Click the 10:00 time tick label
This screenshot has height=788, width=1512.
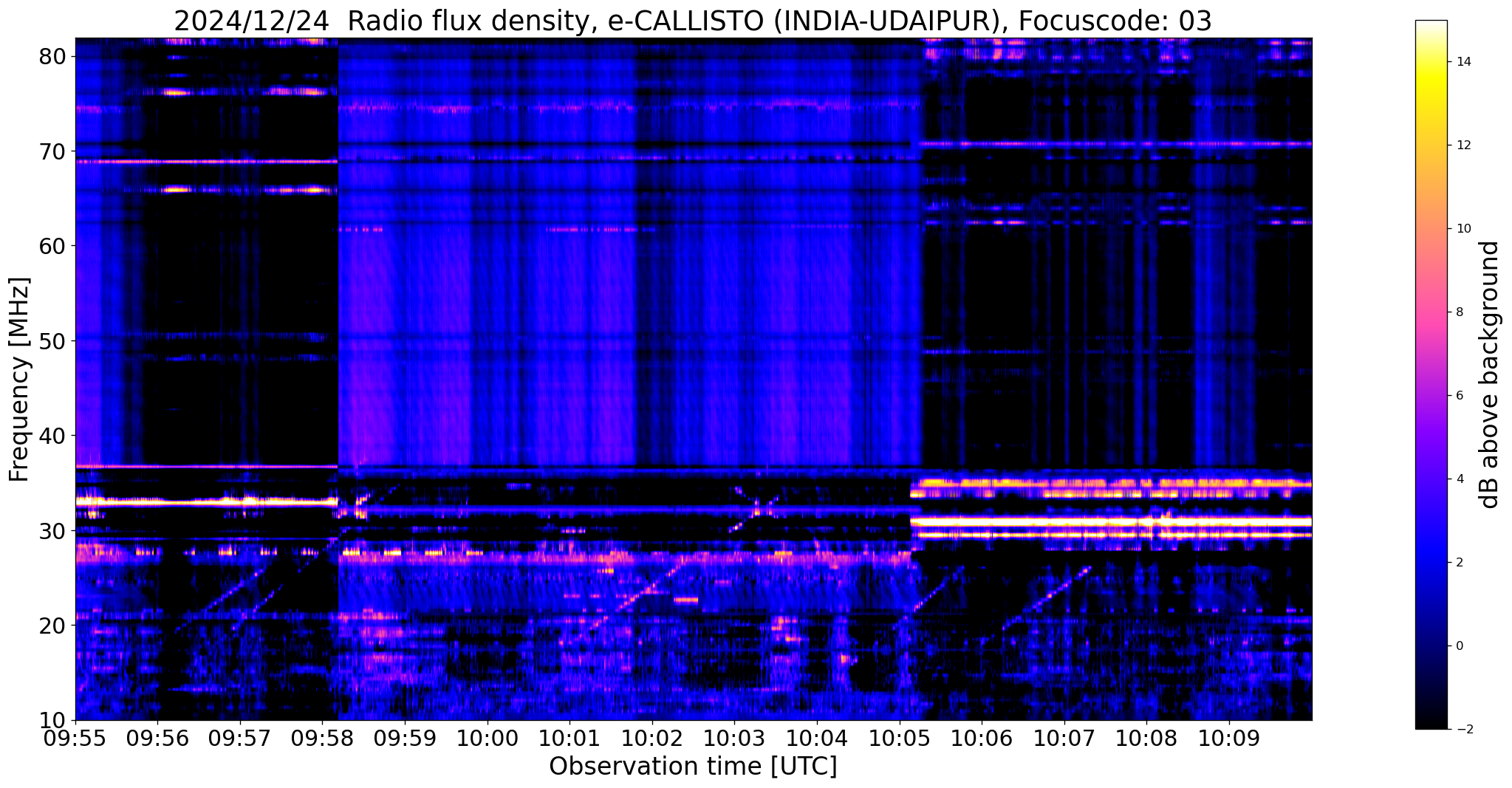pyautogui.click(x=488, y=738)
